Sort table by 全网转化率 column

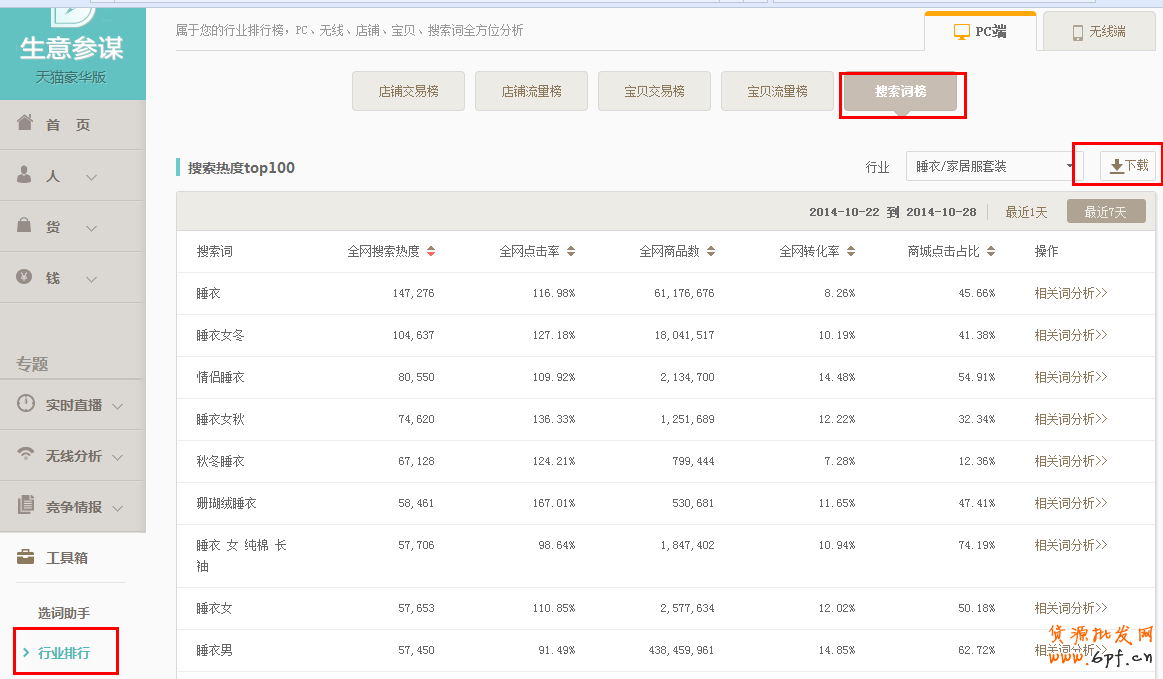851,251
